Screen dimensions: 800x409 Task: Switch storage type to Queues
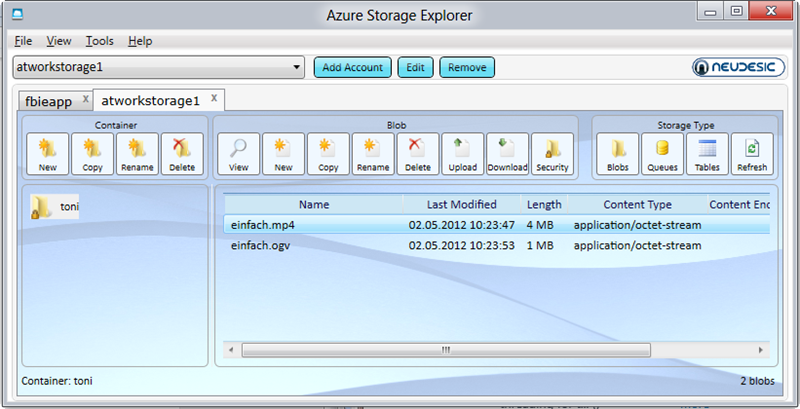(x=663, y=153)
